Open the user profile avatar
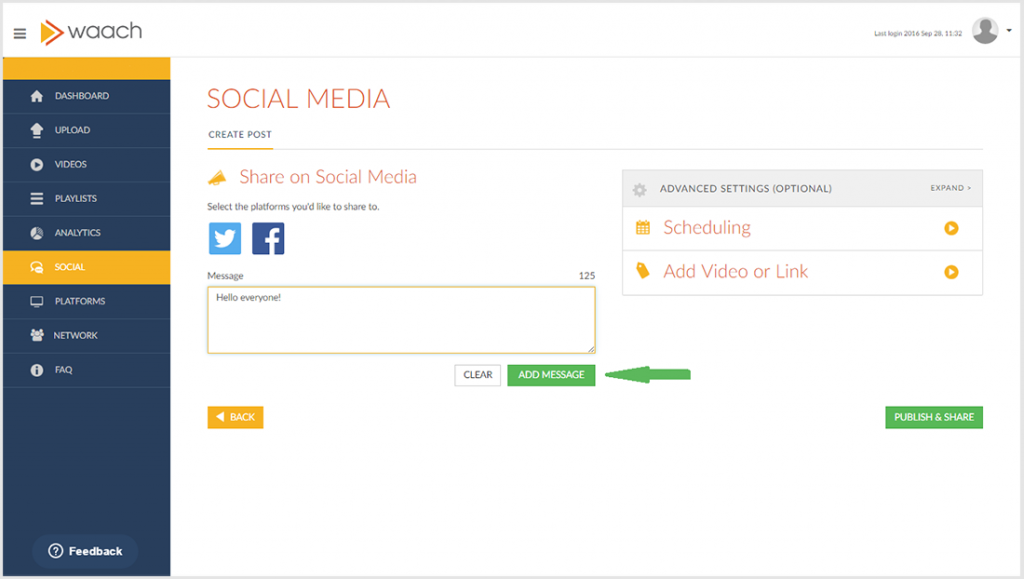The image size is (1024, 579). pyautogui.click(x=985, y=31)
